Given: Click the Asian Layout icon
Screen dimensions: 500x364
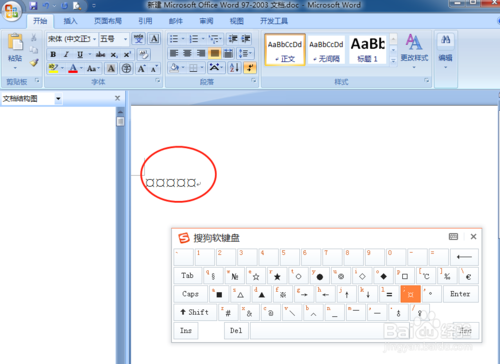Looking at the screenshot, I should pyautogui.click(x=215, y=68).
